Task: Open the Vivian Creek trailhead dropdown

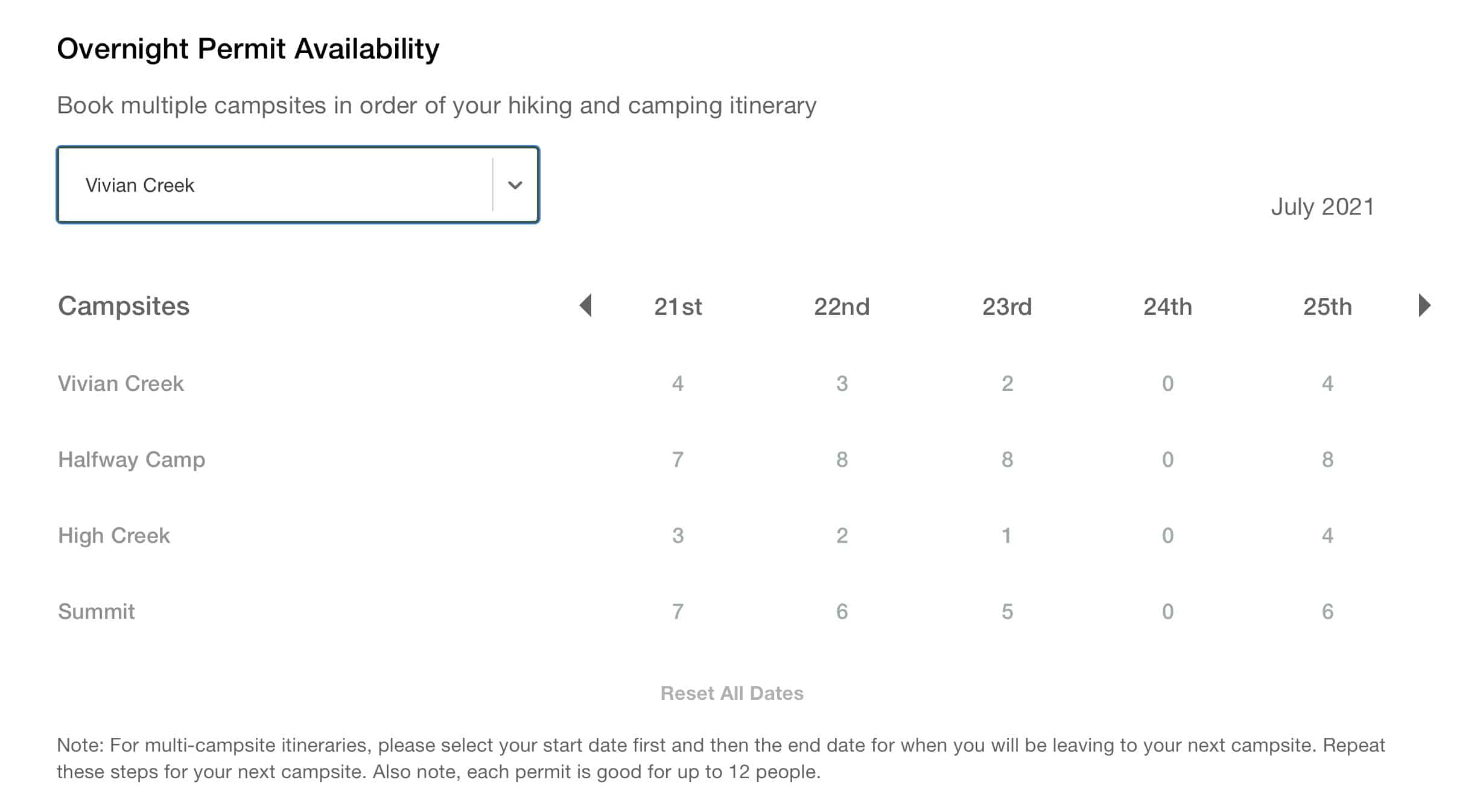Action: pyautogui.click(x=275, y=185)
